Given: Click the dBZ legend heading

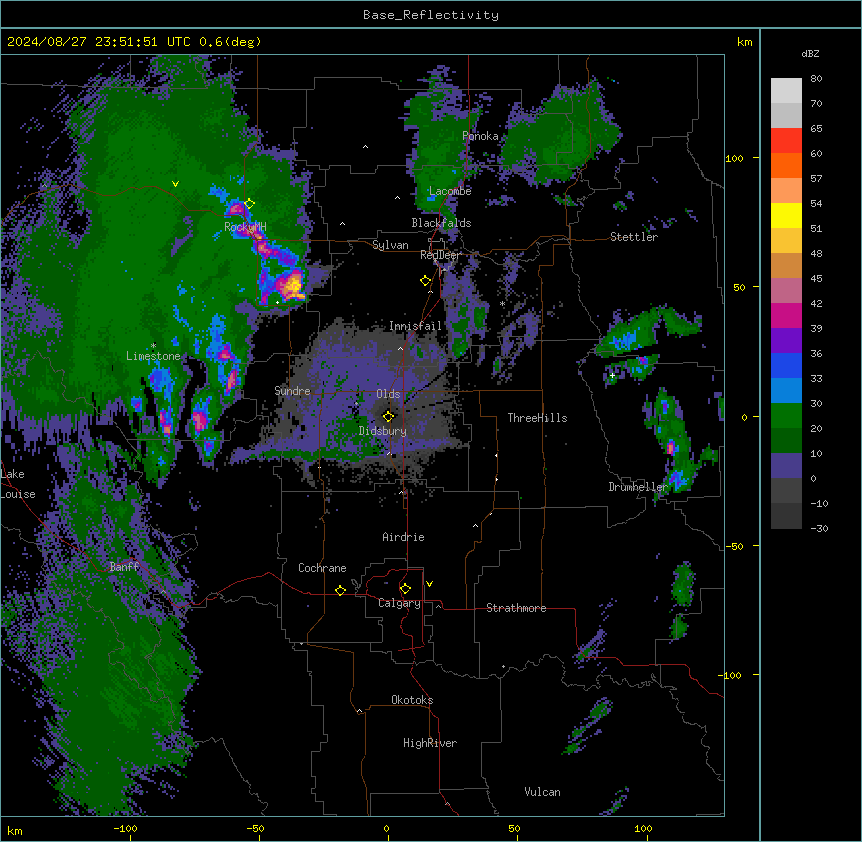Looking at the screenshot, I should point(810,53).
